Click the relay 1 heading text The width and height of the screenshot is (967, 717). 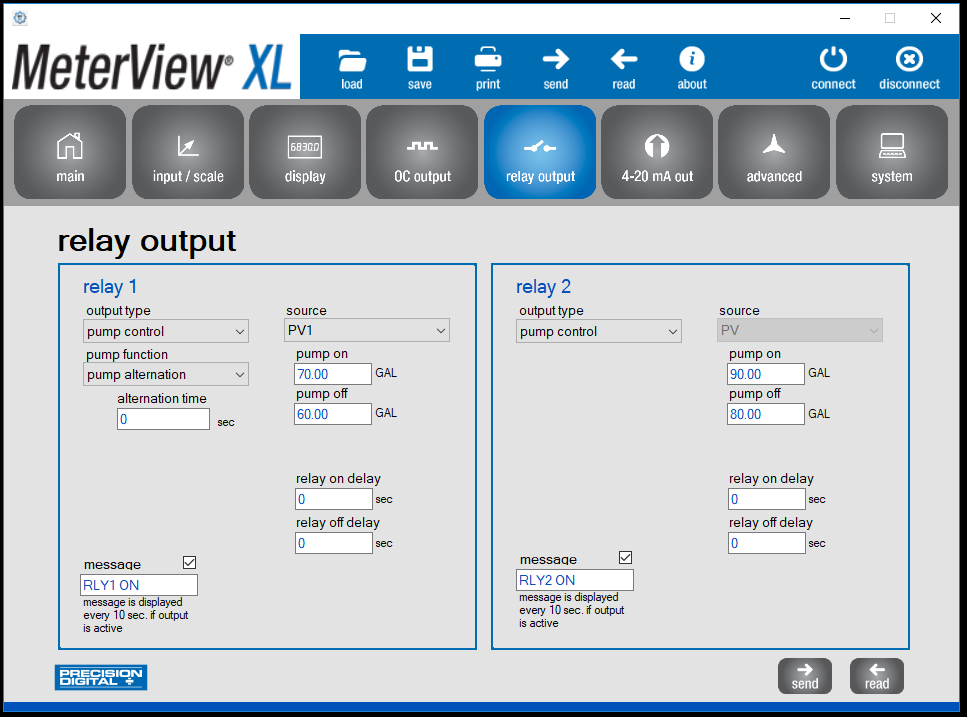coord(110,287)
